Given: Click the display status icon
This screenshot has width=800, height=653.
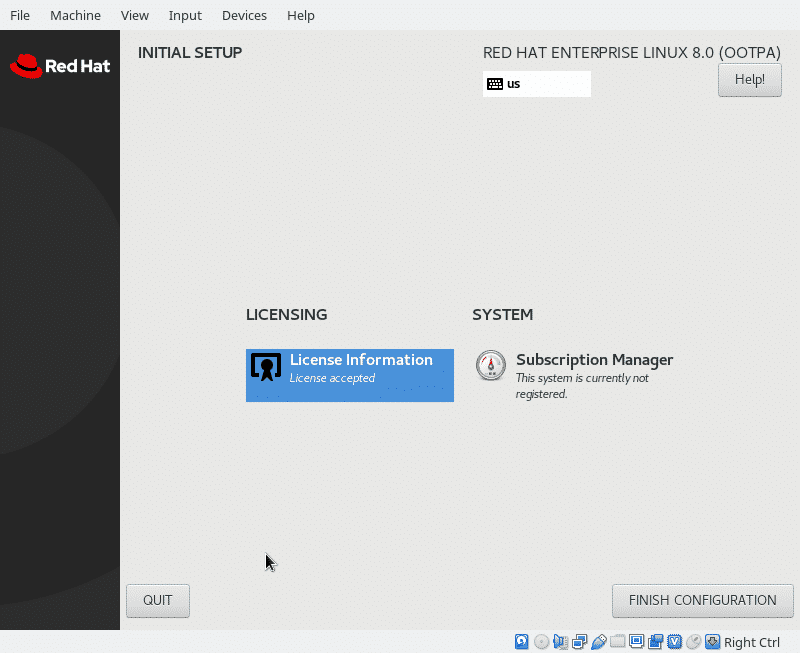Looking at the screenshot, I should pyautogui.click(x=636, y=641).
